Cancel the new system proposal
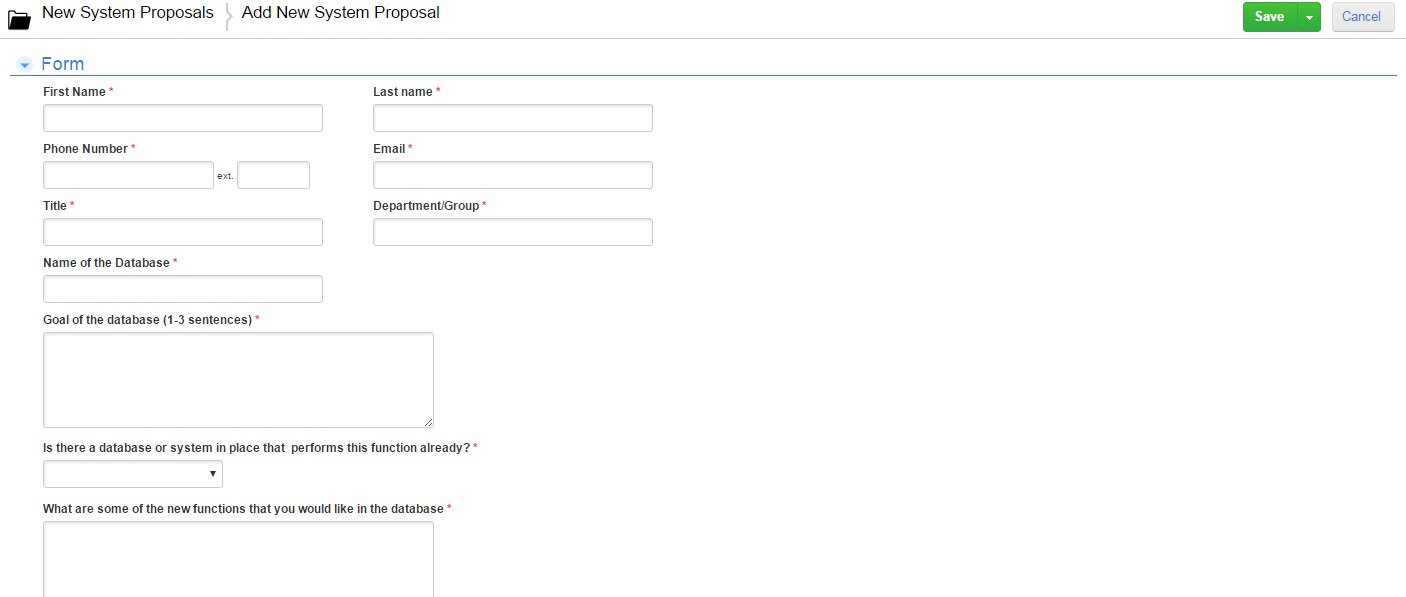1406x597 pixels. click(1362, 17)
